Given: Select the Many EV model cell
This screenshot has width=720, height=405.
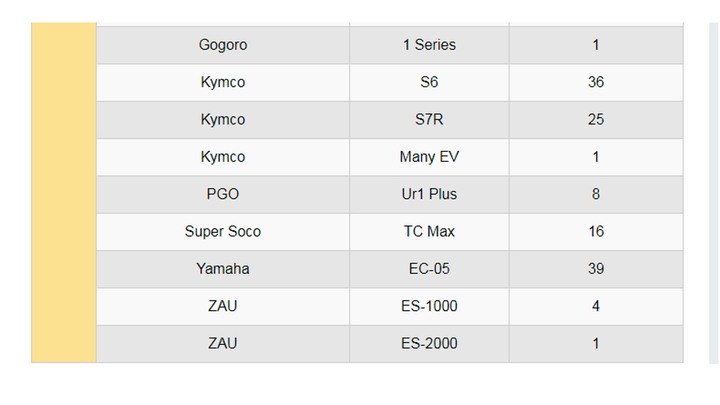Looking at the screenshot, I should (429, 157).
